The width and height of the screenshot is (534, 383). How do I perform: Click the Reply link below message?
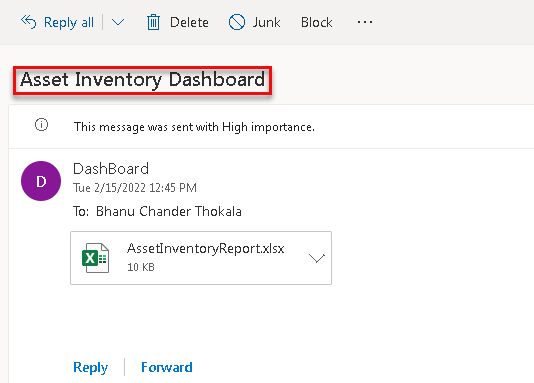tap(91, 367)
